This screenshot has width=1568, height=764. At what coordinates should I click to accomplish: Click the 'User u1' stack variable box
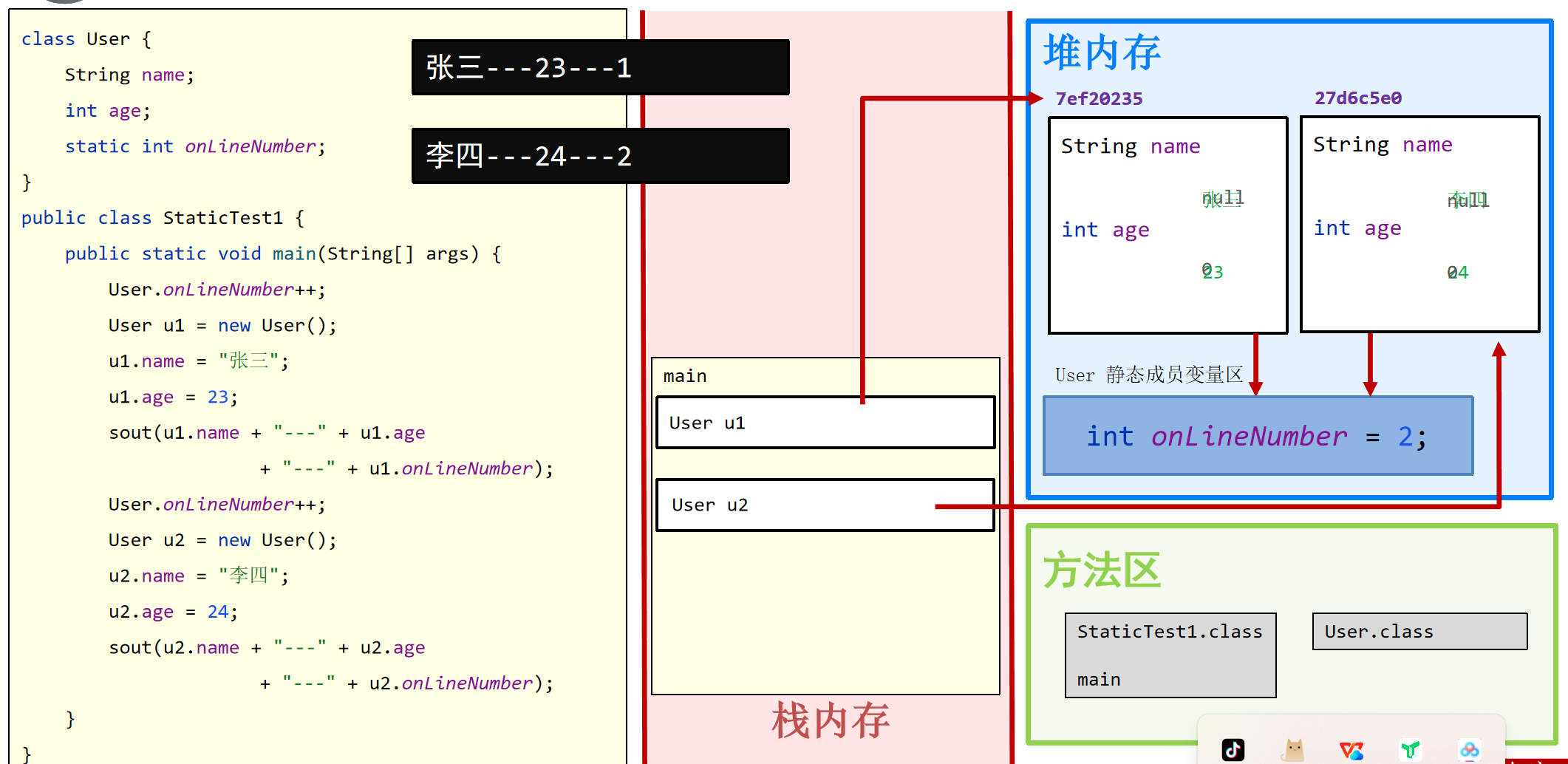tap(825, 423)
